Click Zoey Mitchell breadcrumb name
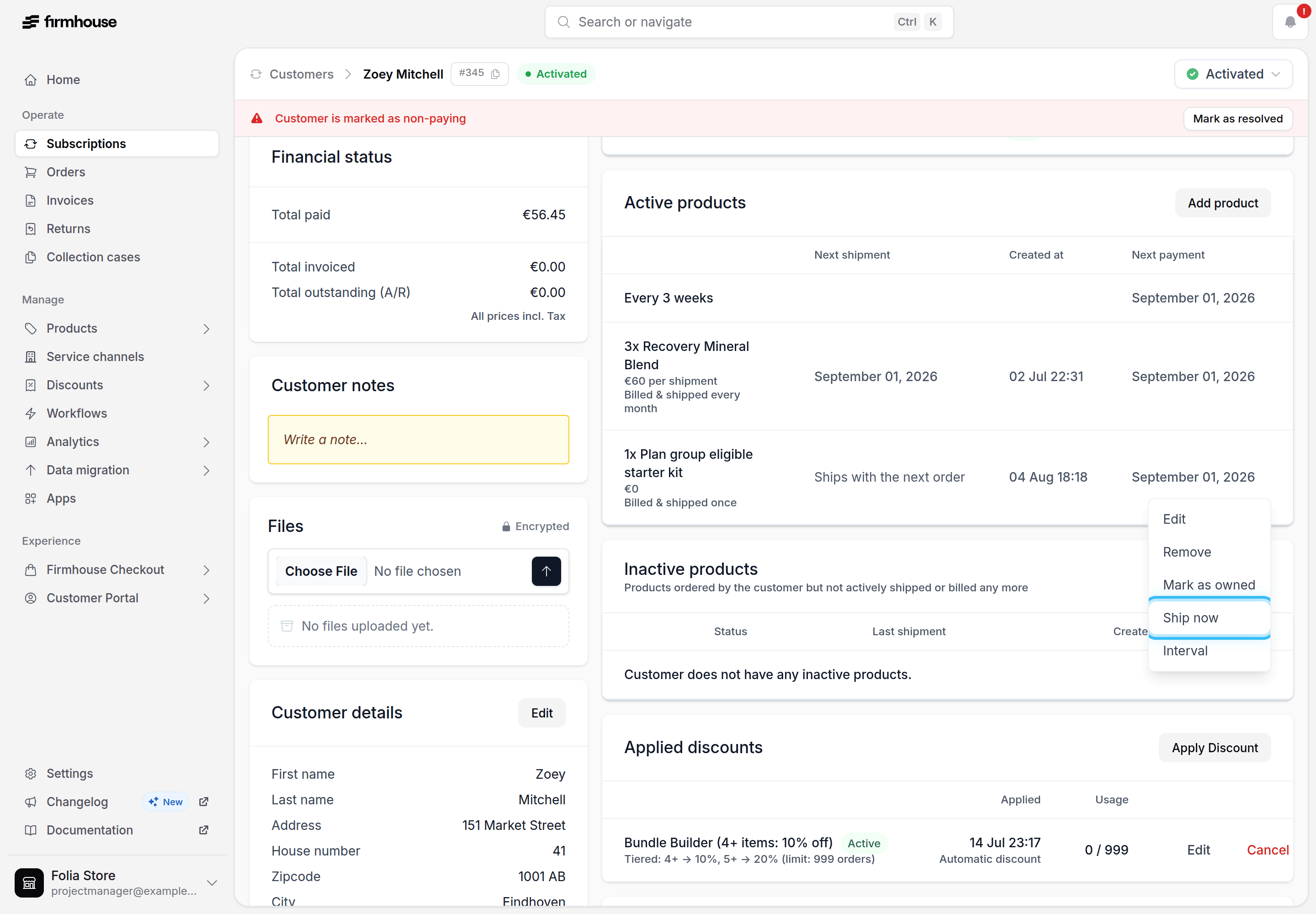Image resolution: width=1316 pixels, height=914 pixels. click(x=403, y=74)
